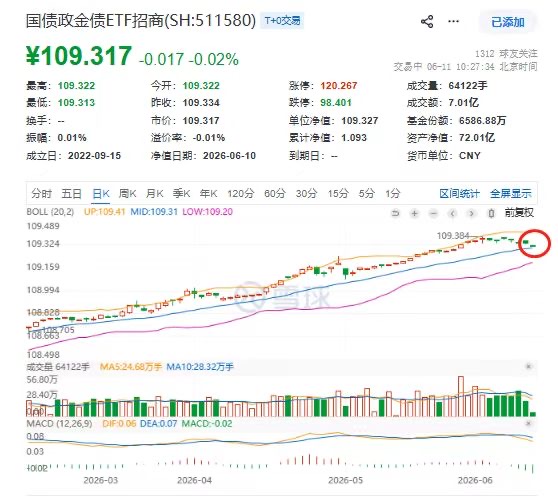Click the MA5:24.68万手 volume label
Screen dimensions: 558x496
pos(131,366)
